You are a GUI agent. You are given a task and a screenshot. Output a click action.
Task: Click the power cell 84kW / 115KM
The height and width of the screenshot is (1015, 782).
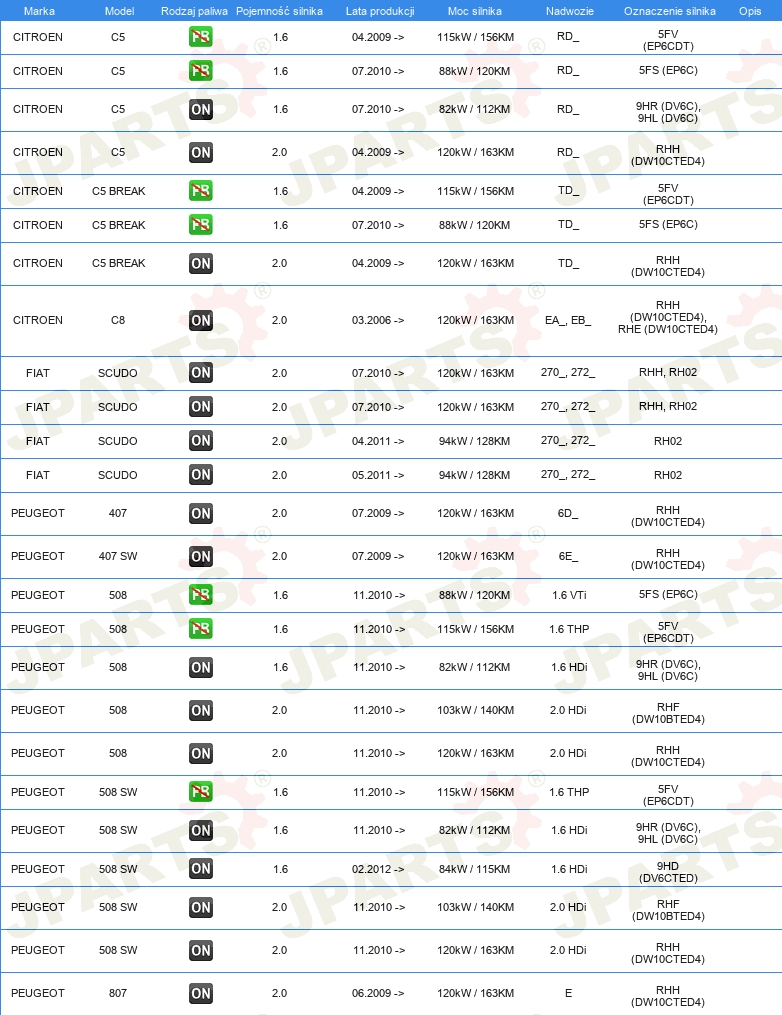[475, 869]
